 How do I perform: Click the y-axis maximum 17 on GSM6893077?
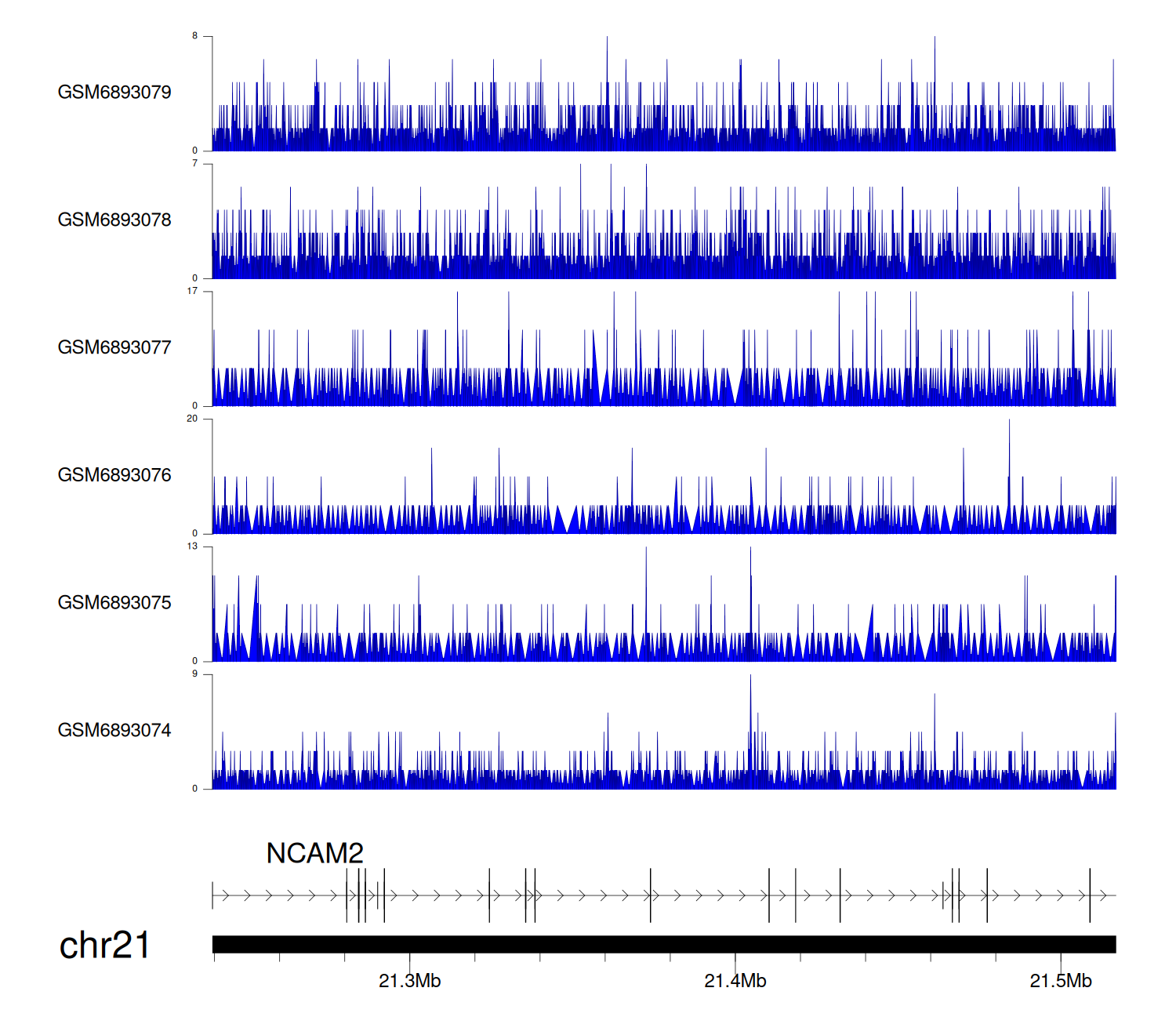tap(192, 291)
